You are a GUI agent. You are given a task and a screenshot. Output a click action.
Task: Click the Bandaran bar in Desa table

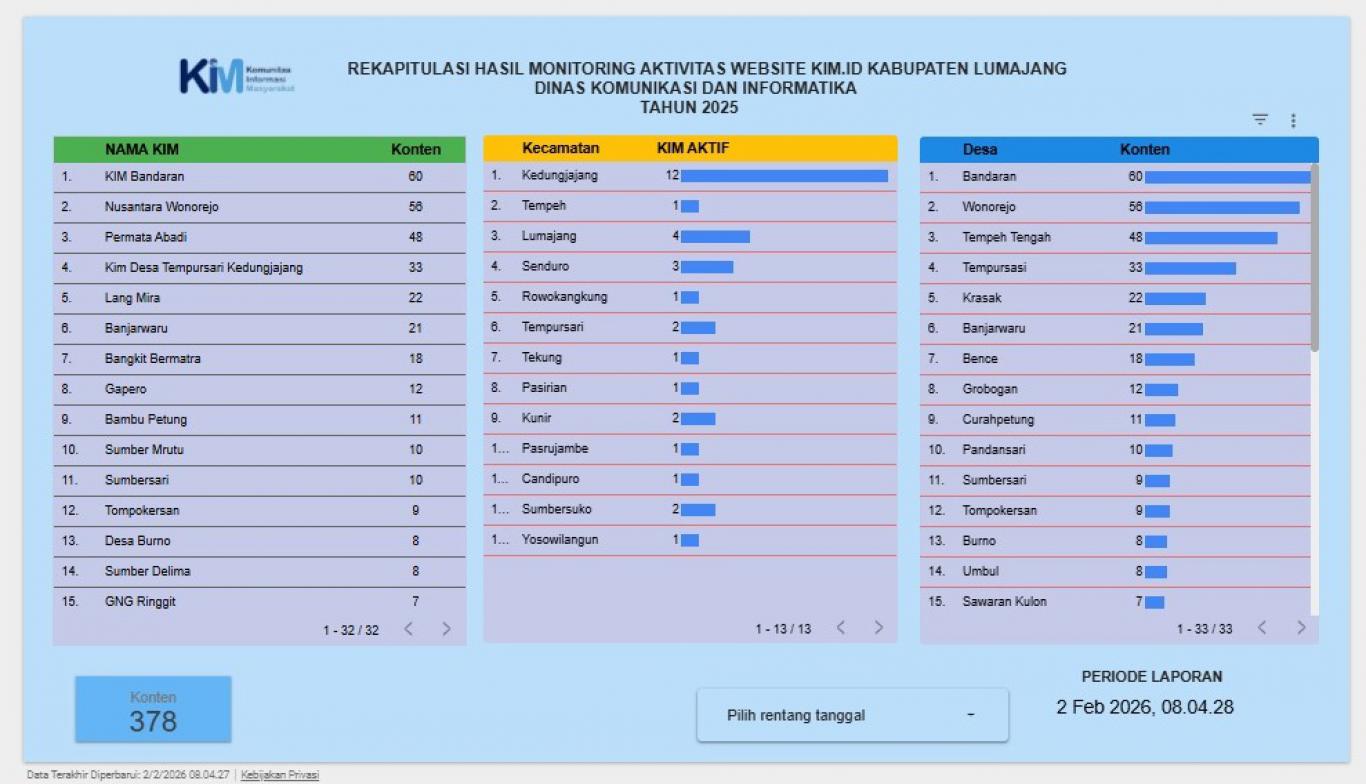[x=1227, y=177]
